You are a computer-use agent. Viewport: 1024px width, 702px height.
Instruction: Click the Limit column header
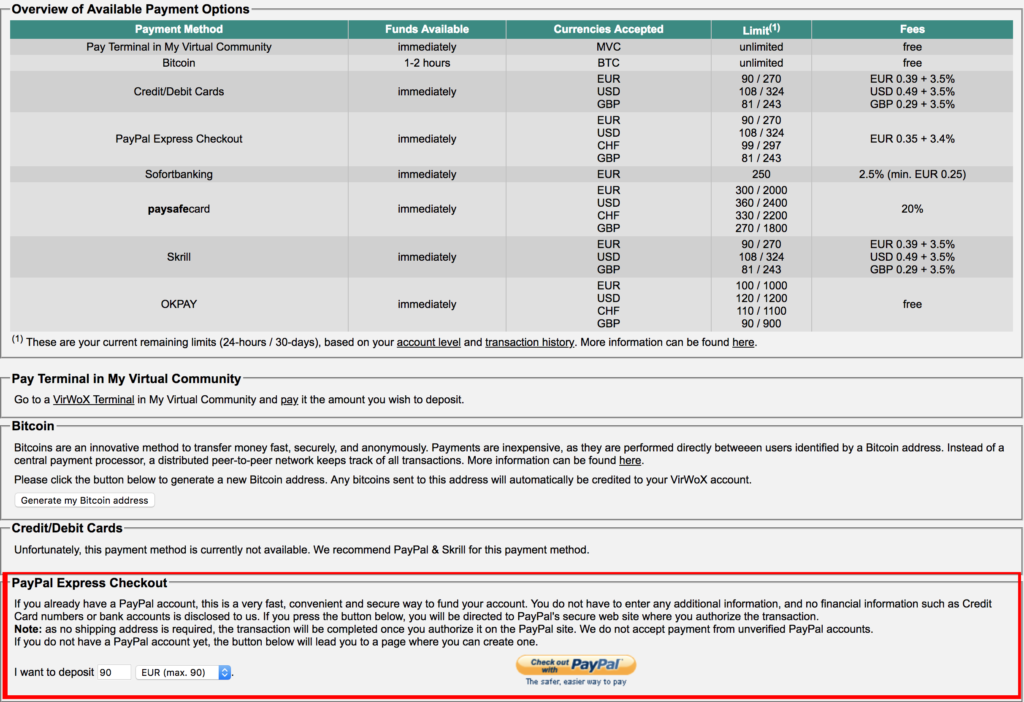tap(761, 30)
